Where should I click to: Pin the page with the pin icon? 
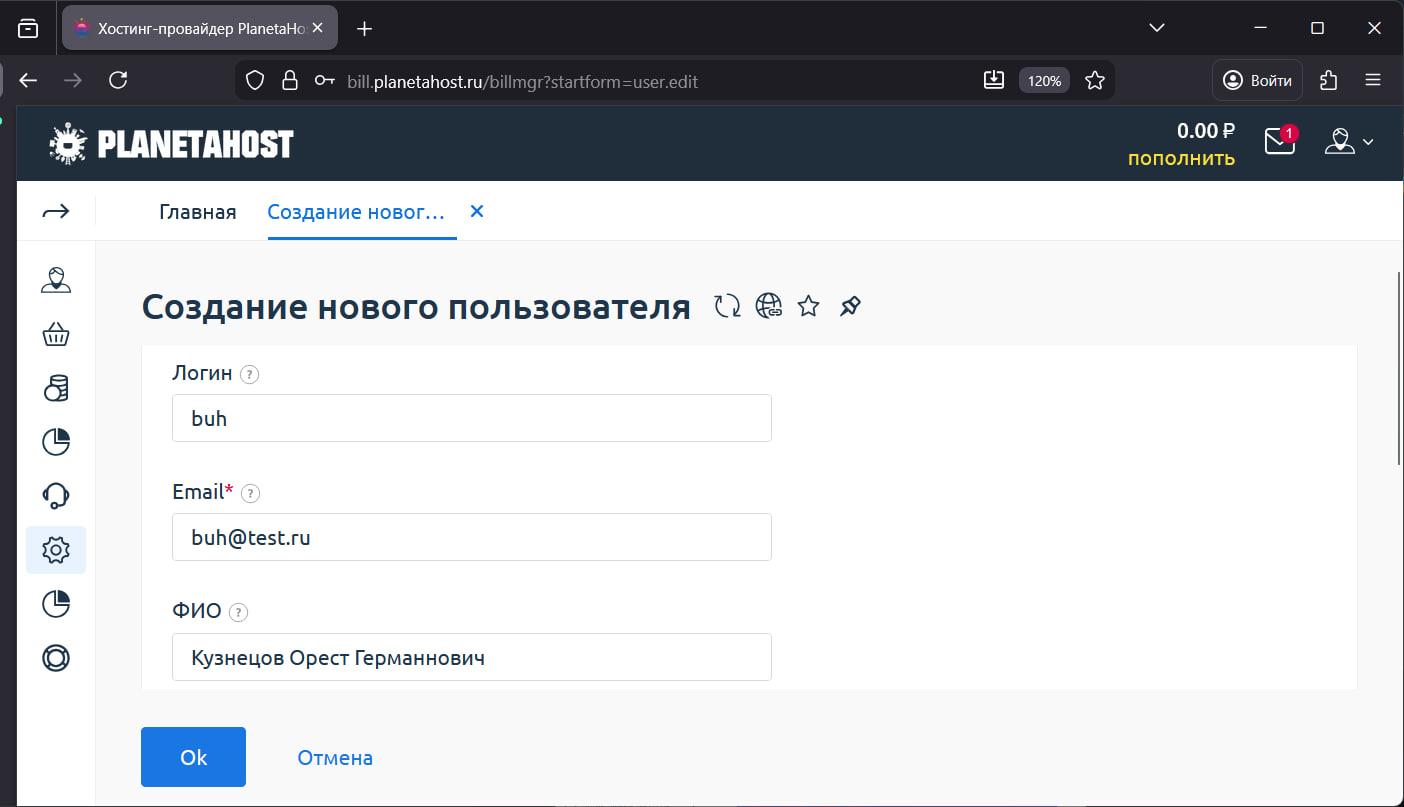point(850,306)
